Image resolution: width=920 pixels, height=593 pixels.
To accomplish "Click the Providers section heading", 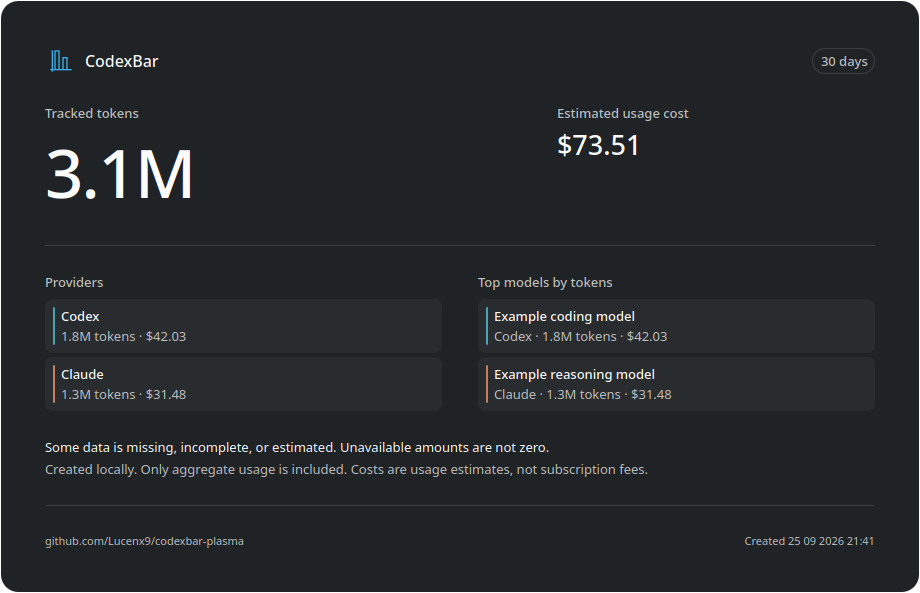I will click(74, 282).
